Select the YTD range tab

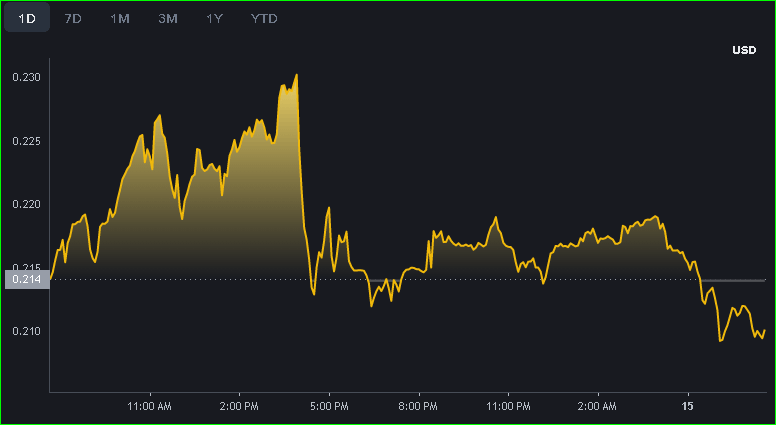(264, 19)
